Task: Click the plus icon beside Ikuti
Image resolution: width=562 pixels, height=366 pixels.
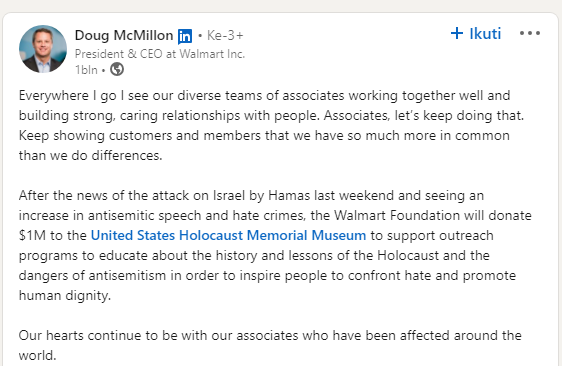Action: tap(457, 33)
